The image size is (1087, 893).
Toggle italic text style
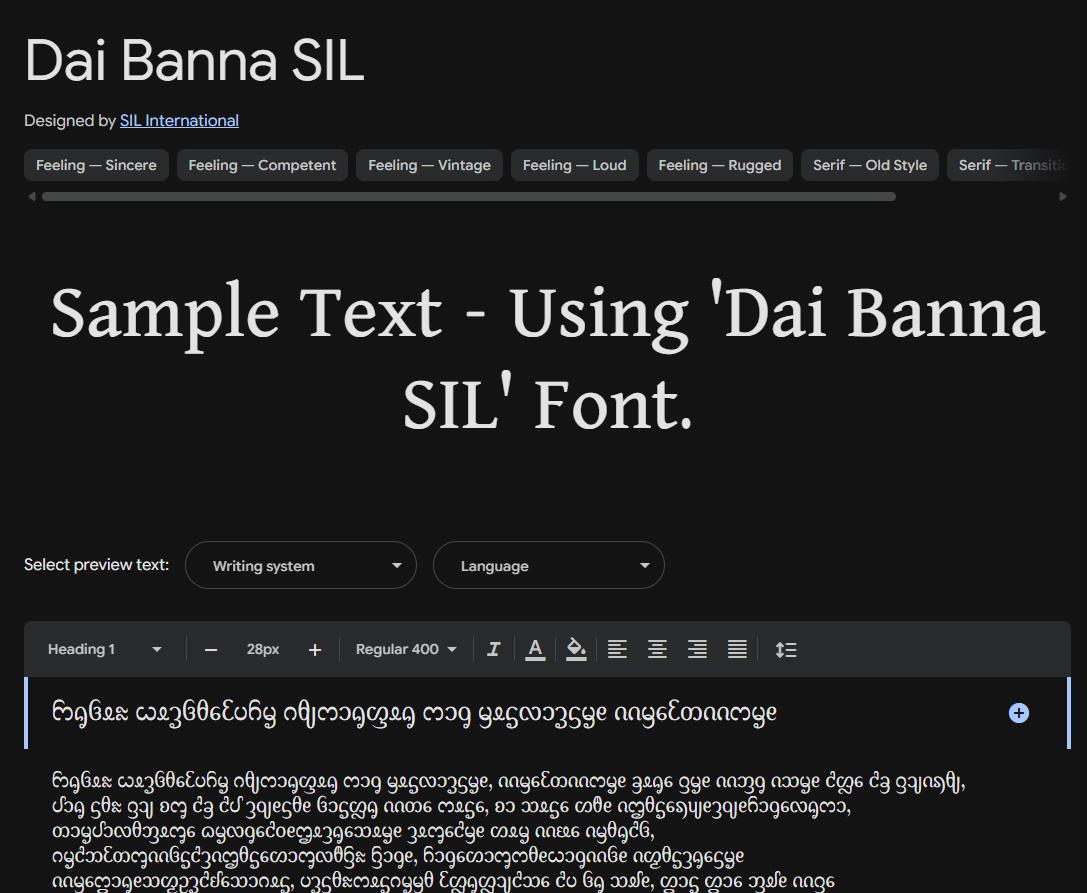coord(494,650)
